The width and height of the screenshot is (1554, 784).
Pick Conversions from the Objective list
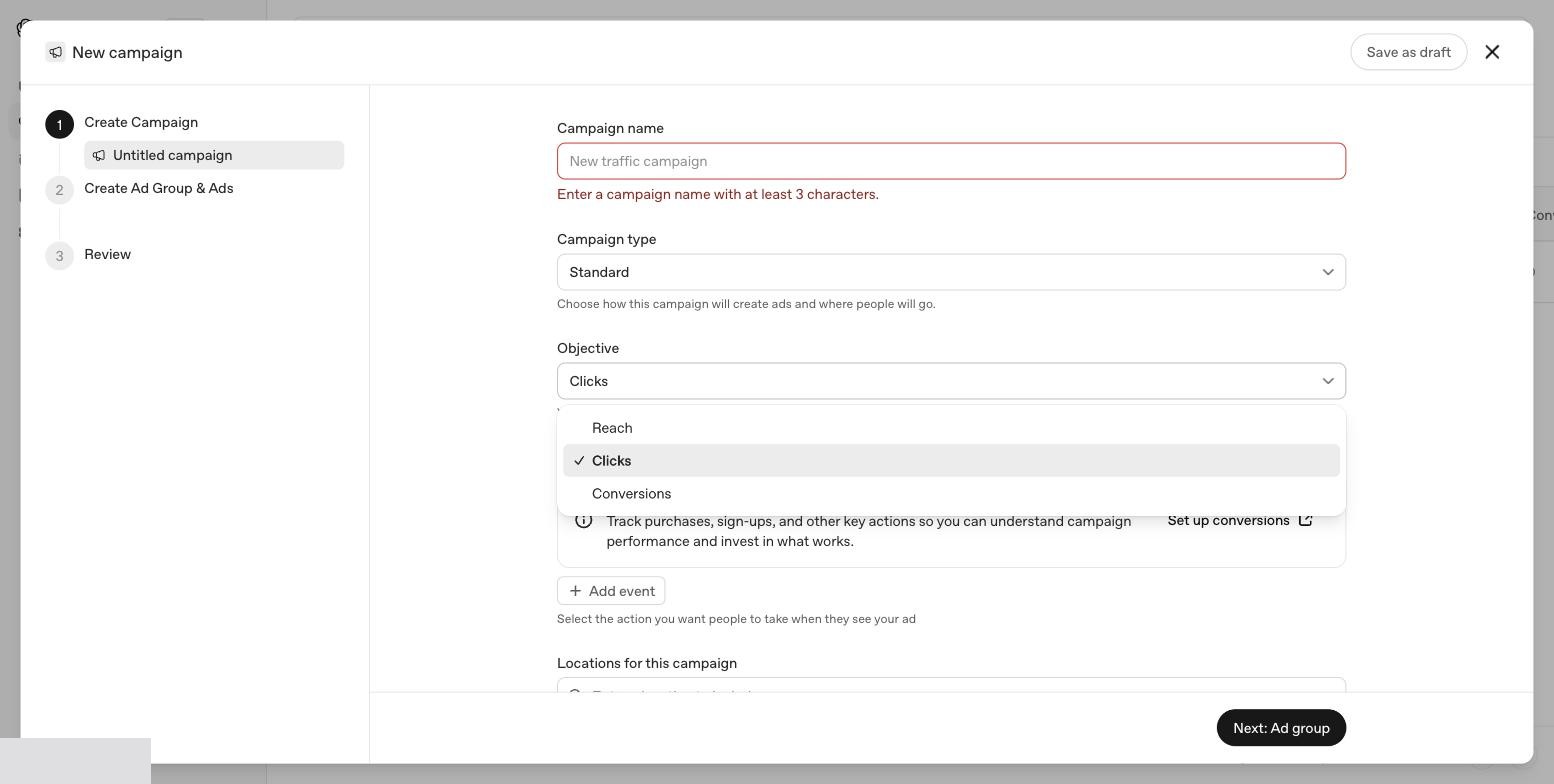(951, 494)
